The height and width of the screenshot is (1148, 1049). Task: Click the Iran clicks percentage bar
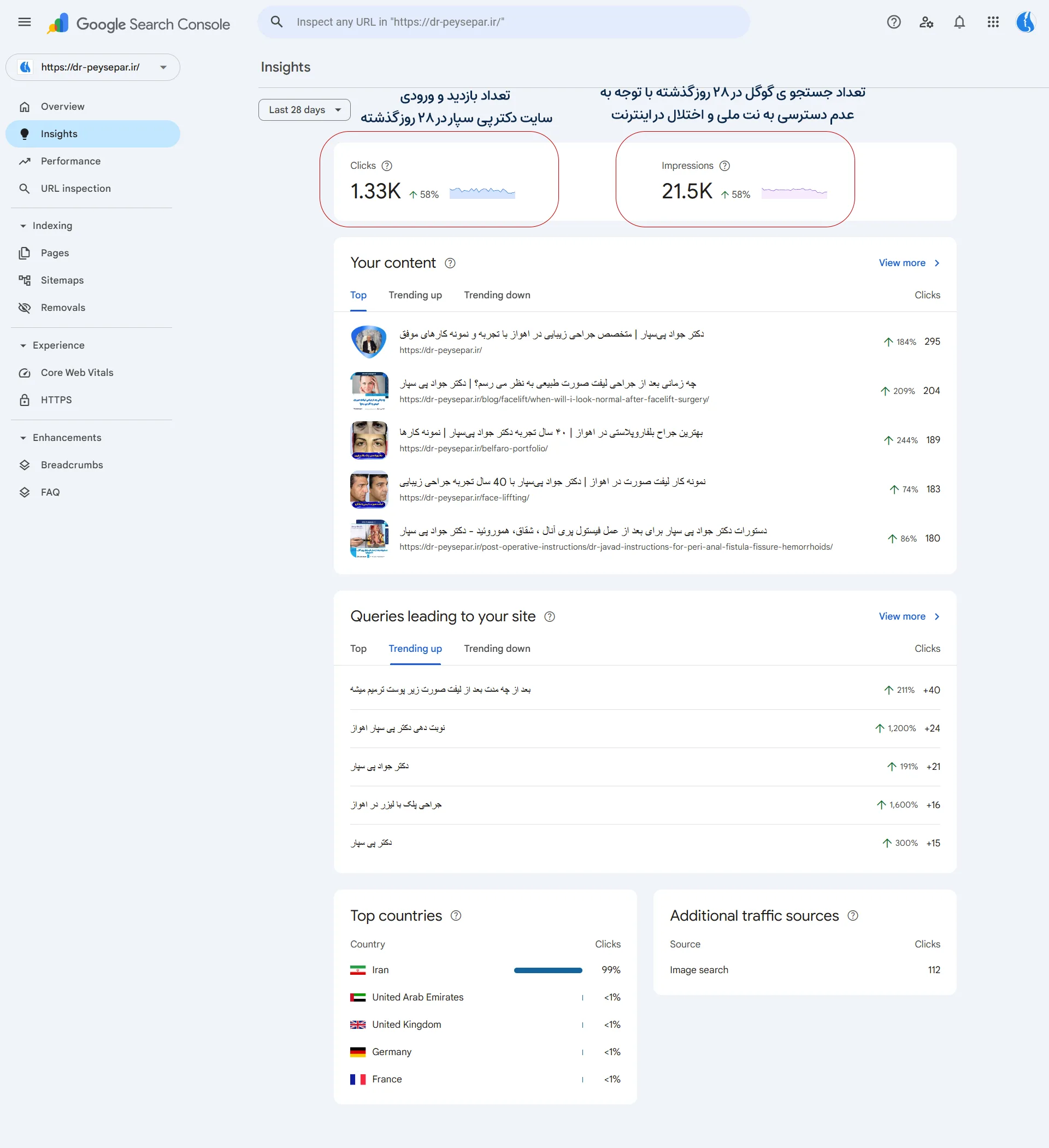click(548, 970)
